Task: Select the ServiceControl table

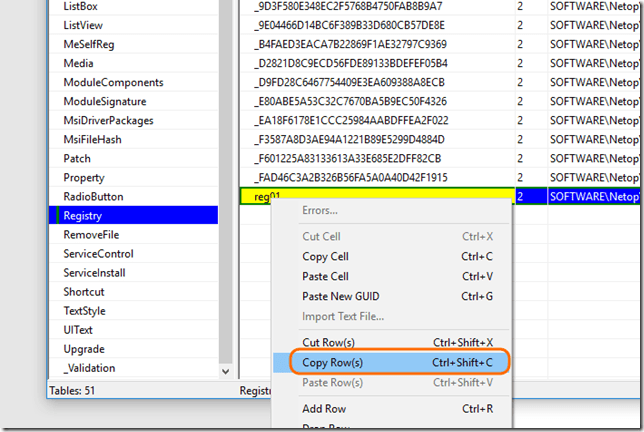Action: coord(98,254)
